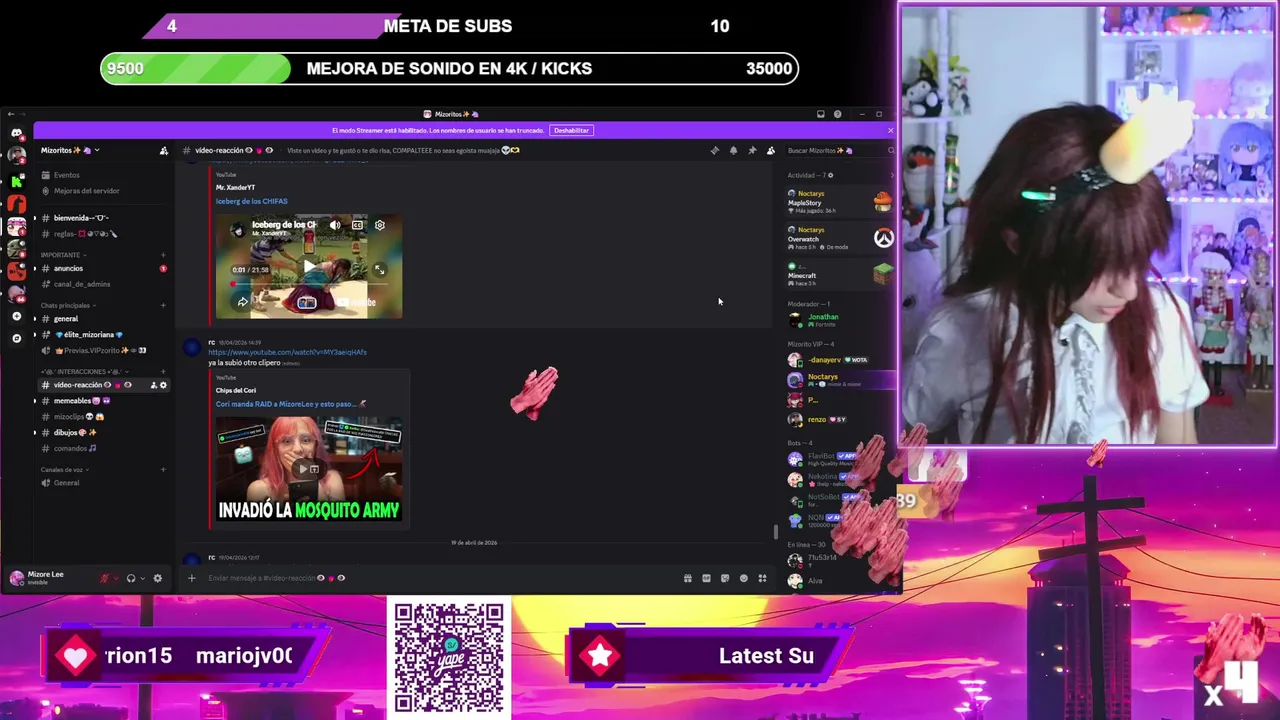The height and width of the screenshot is (720, 1280).
Task: Show pinned messages pin icon
Action: 752,151
